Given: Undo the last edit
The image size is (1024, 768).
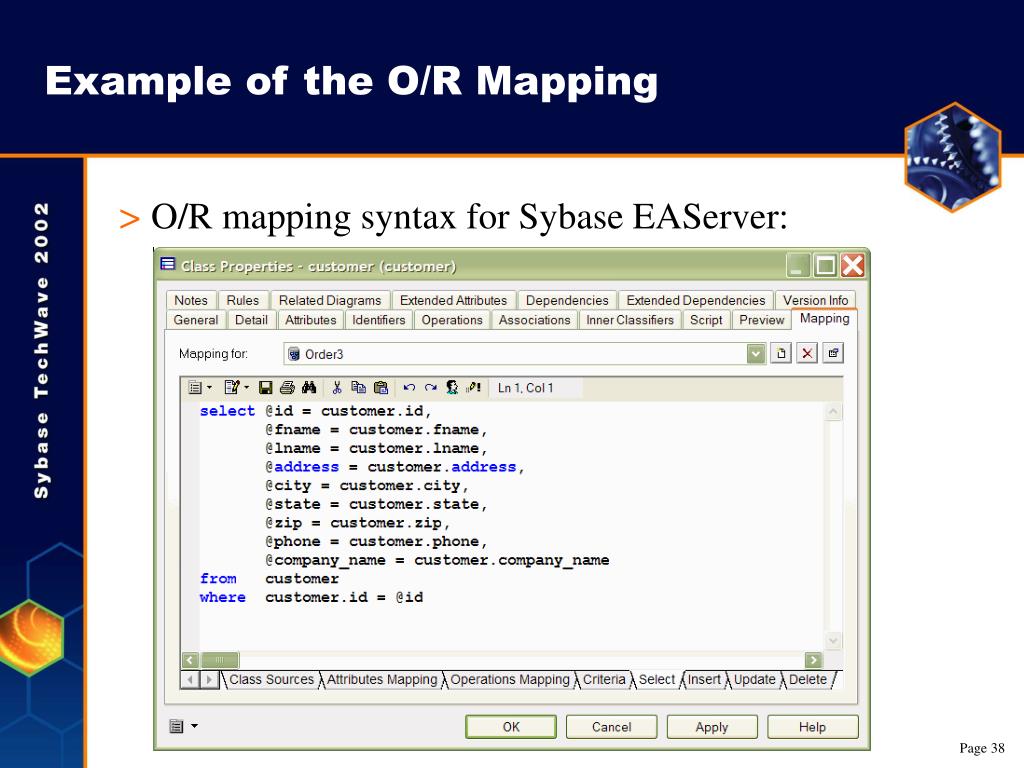Looking at the screenshot, I should (409, 388).
